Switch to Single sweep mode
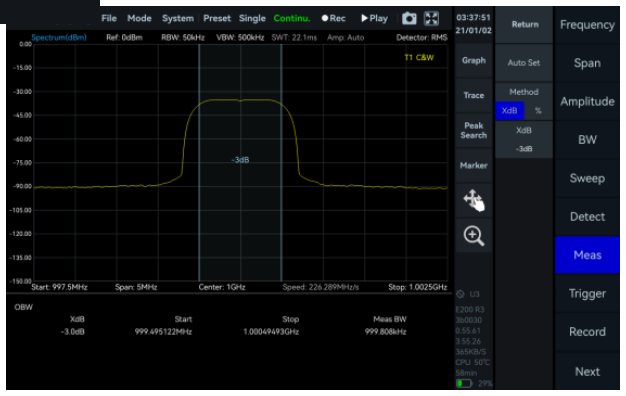This screenshot has height=396, width=626. [x=252, y=18]
